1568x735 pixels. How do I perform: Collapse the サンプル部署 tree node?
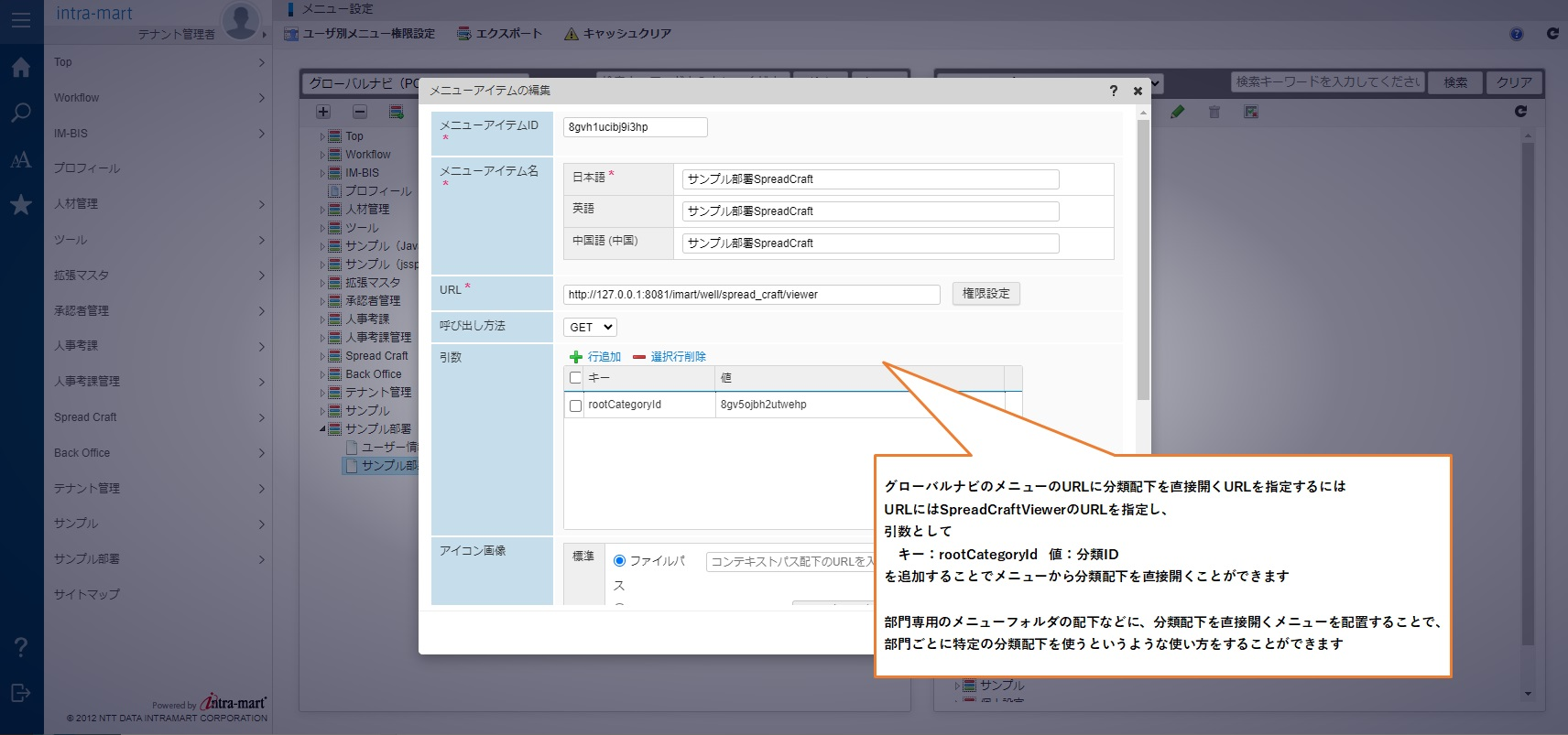(322, 429)
